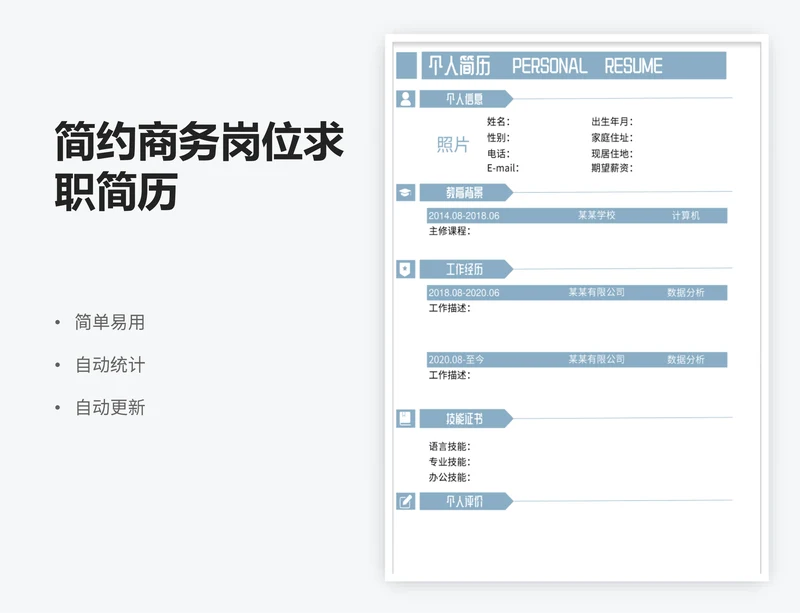
Task: Click the 2020.08-至今 date cell
Action: 456,359
